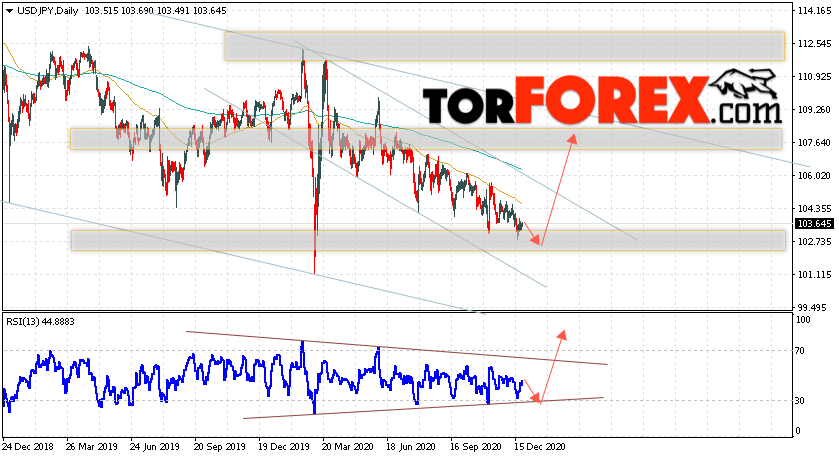Select the current price label 103.645
Image resolution: width=839 pixels, height=458 pixels.
point(814,224)
